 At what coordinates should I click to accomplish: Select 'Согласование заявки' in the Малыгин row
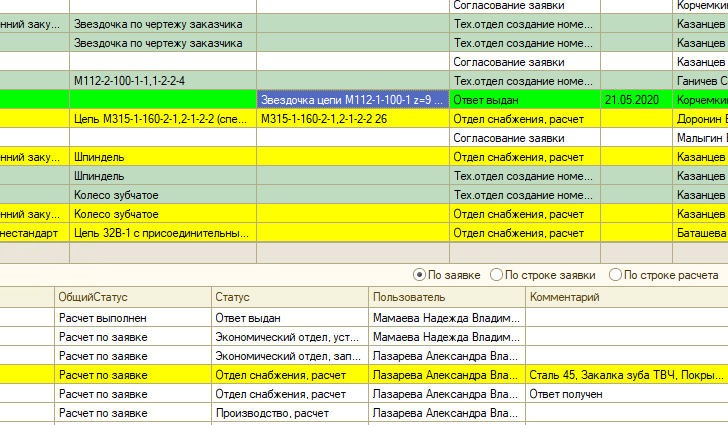click(x=525, y=138)
